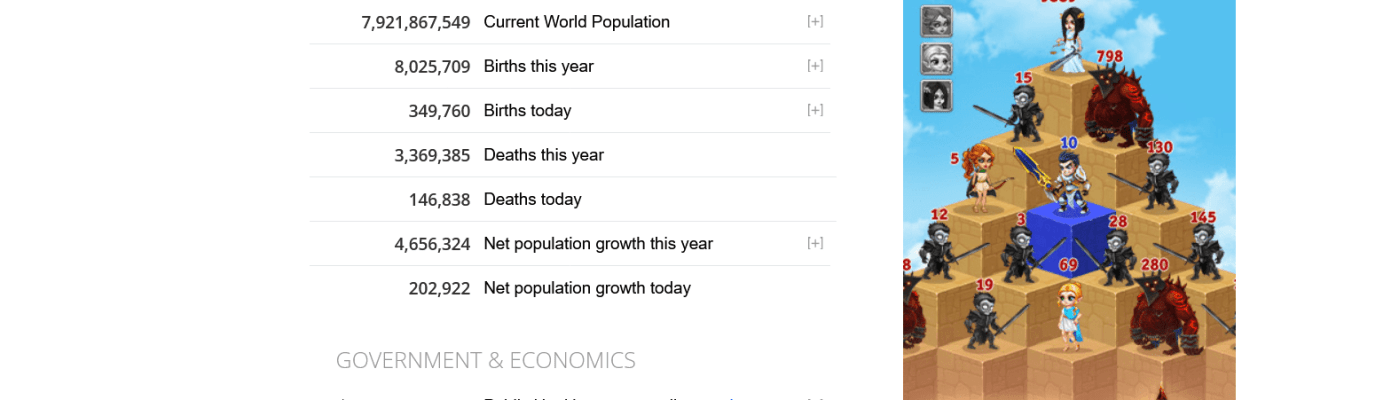
Task: Click the dark knight with power 130
Action: [x=1157, y=181]
